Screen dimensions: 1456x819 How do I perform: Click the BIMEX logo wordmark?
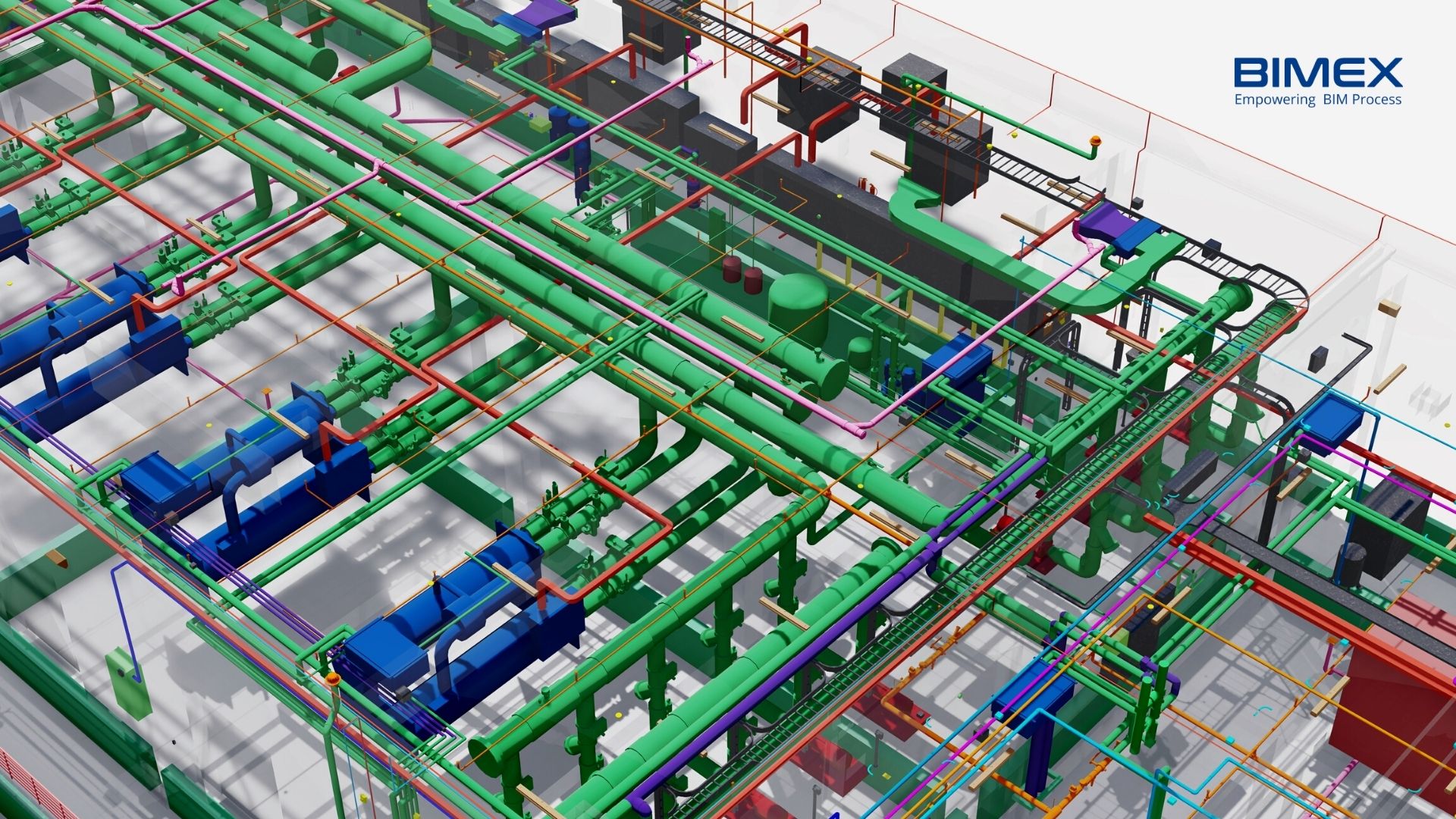coord(1318,73)
